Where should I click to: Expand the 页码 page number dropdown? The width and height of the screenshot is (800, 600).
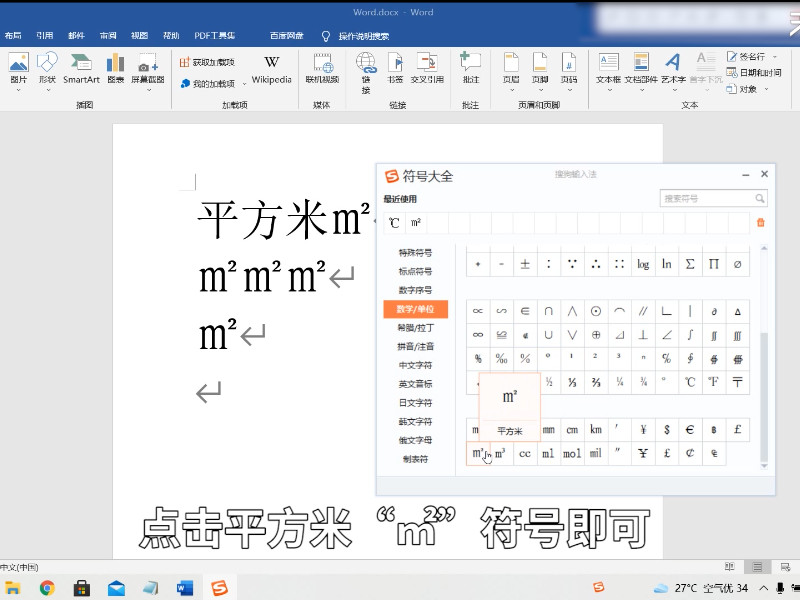click(569, 90)
